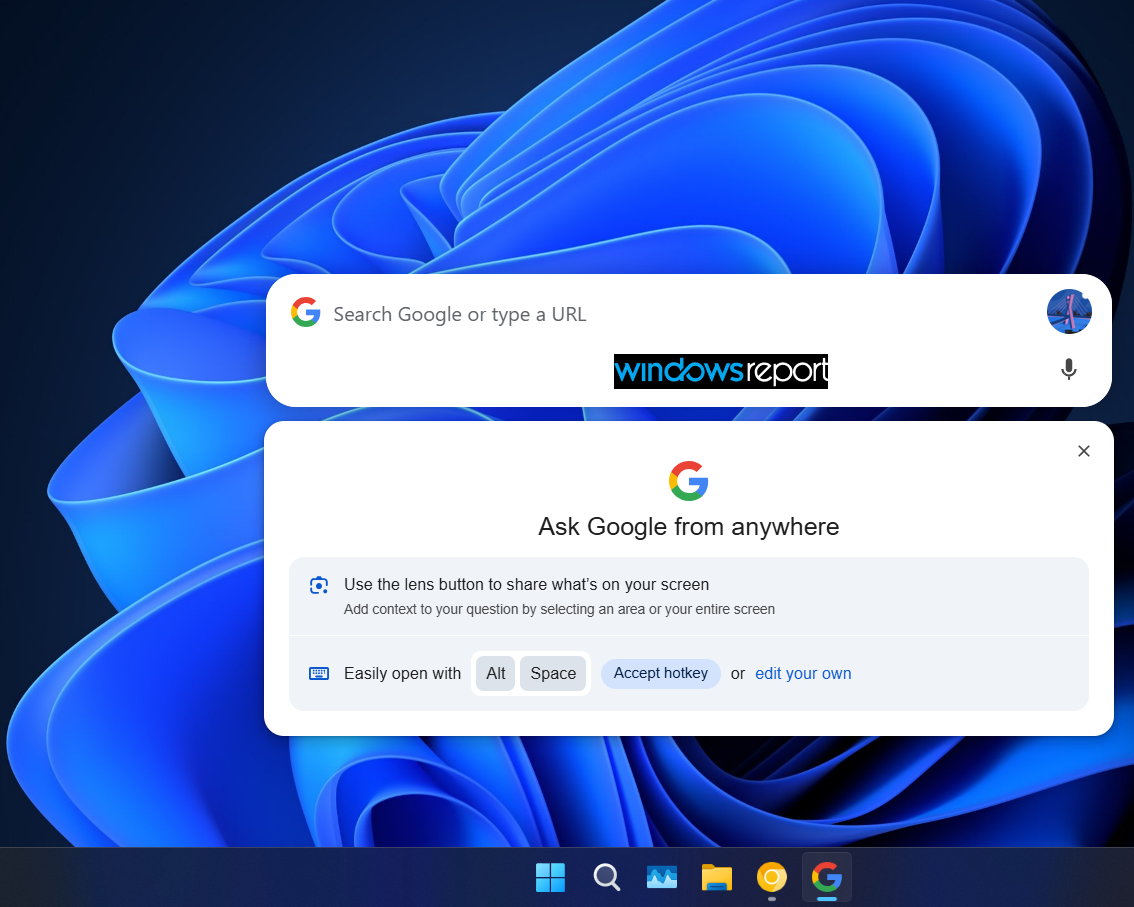This screenshot has width=1134, height=907.
Task: Click the Alt key chip
Action: (x=495, y=673)
